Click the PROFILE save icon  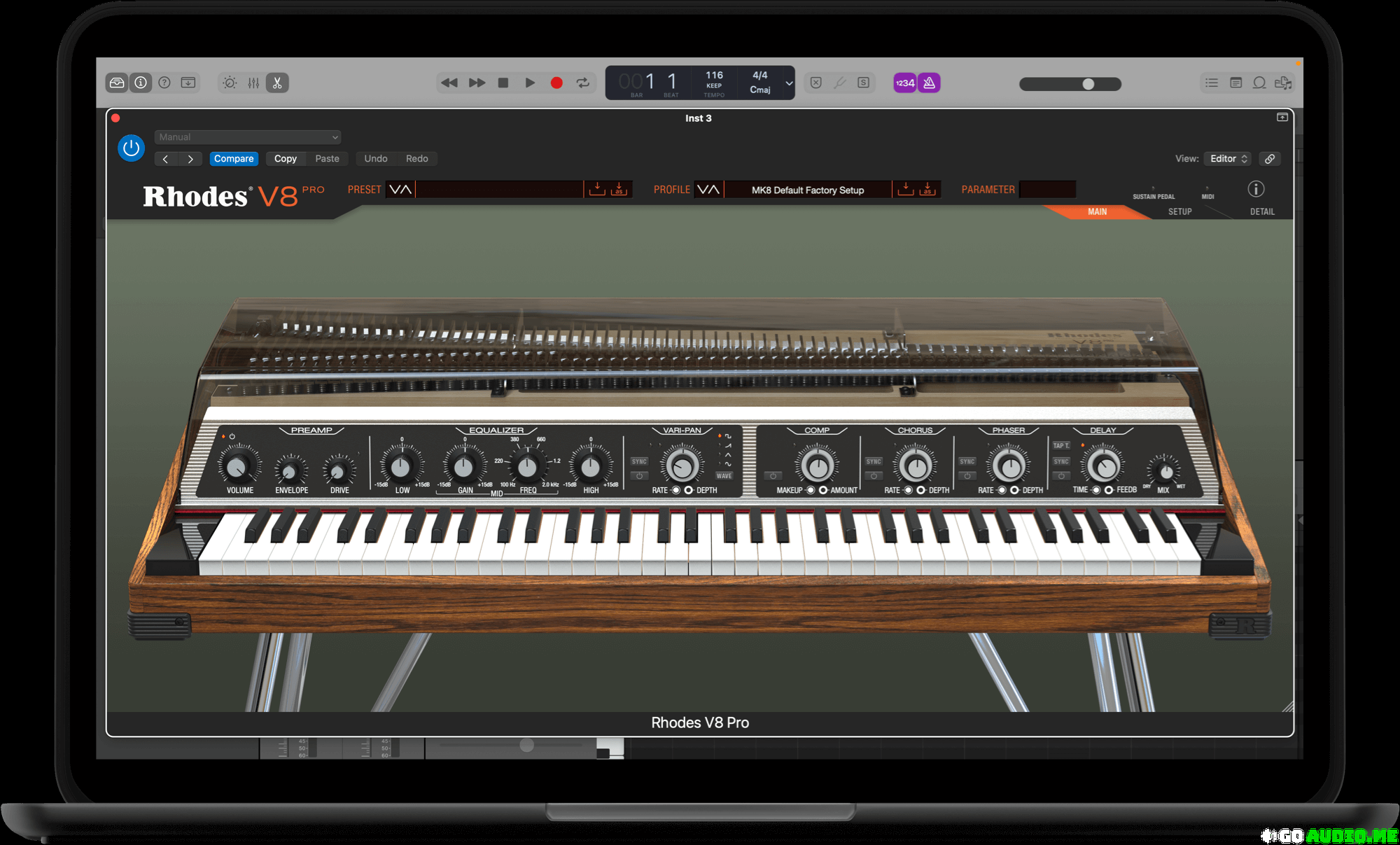906,190
